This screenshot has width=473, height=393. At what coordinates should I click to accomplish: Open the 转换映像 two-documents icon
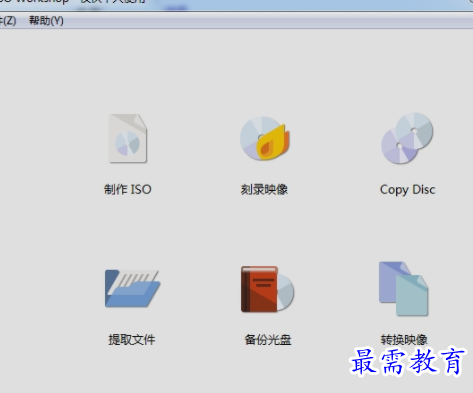point(404,289)
